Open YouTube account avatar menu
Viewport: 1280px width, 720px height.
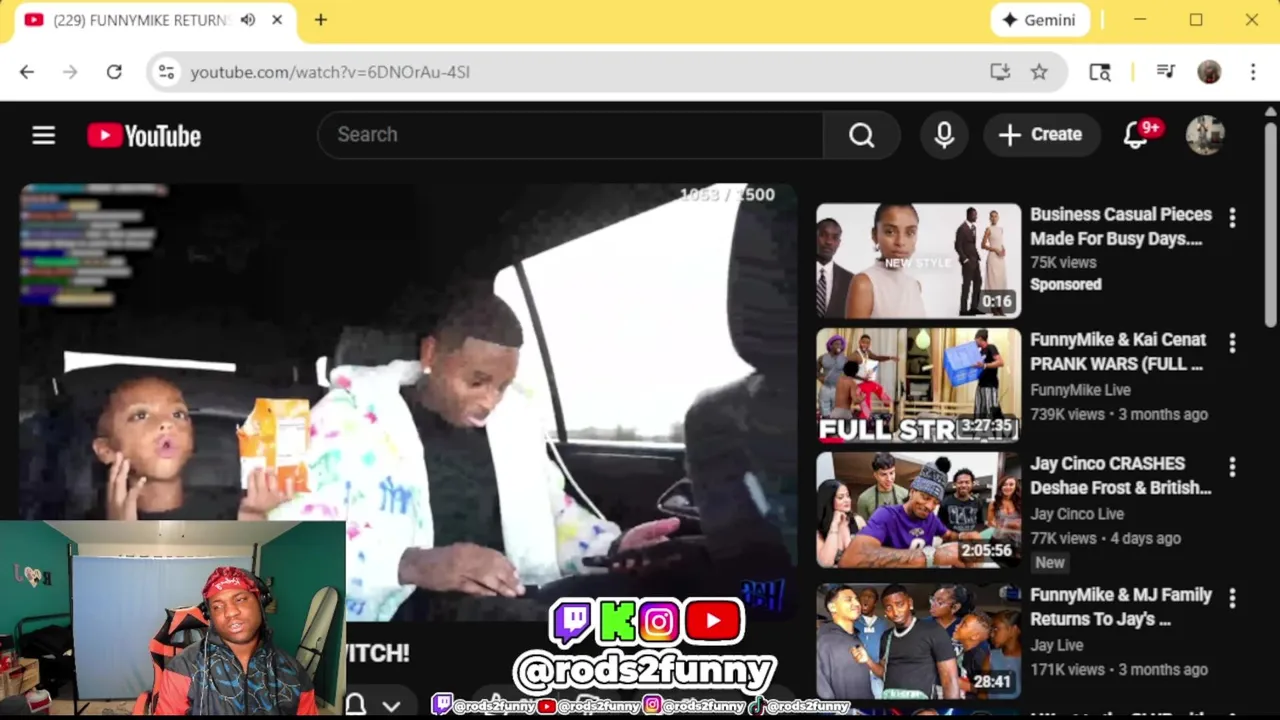[1205, 135]
